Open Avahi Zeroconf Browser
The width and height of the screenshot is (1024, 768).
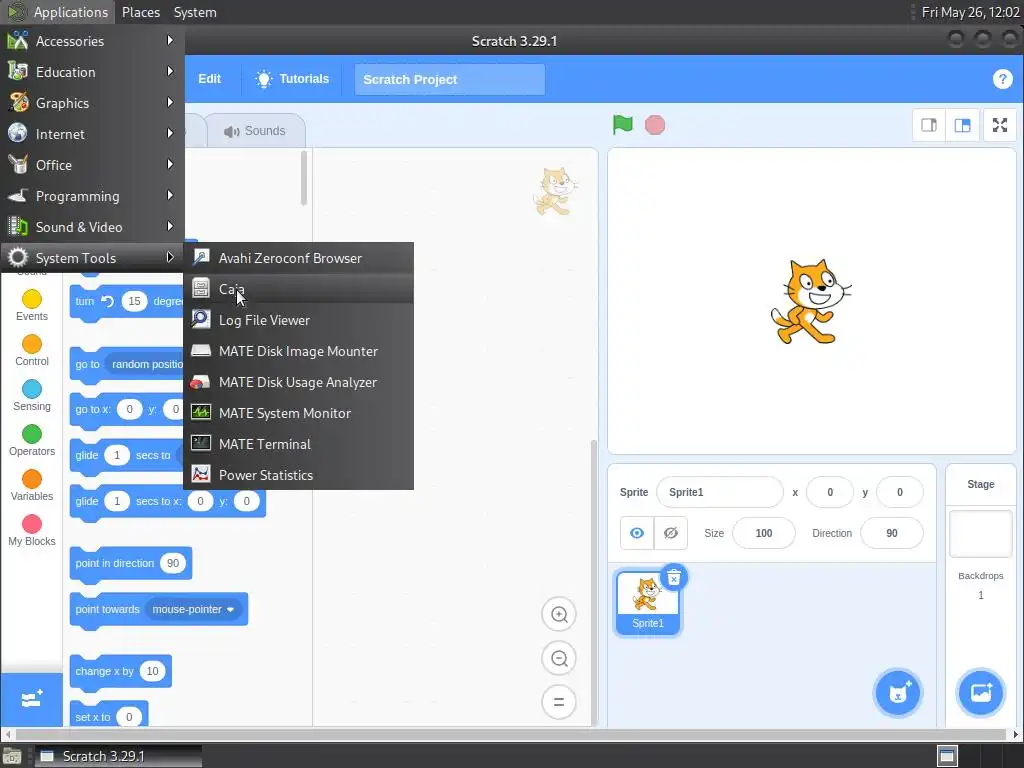(x=298, y=258)
